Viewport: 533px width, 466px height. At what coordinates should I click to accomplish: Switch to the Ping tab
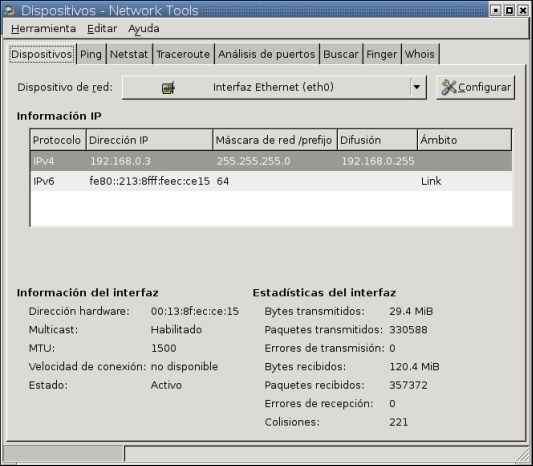pos(91,54)
